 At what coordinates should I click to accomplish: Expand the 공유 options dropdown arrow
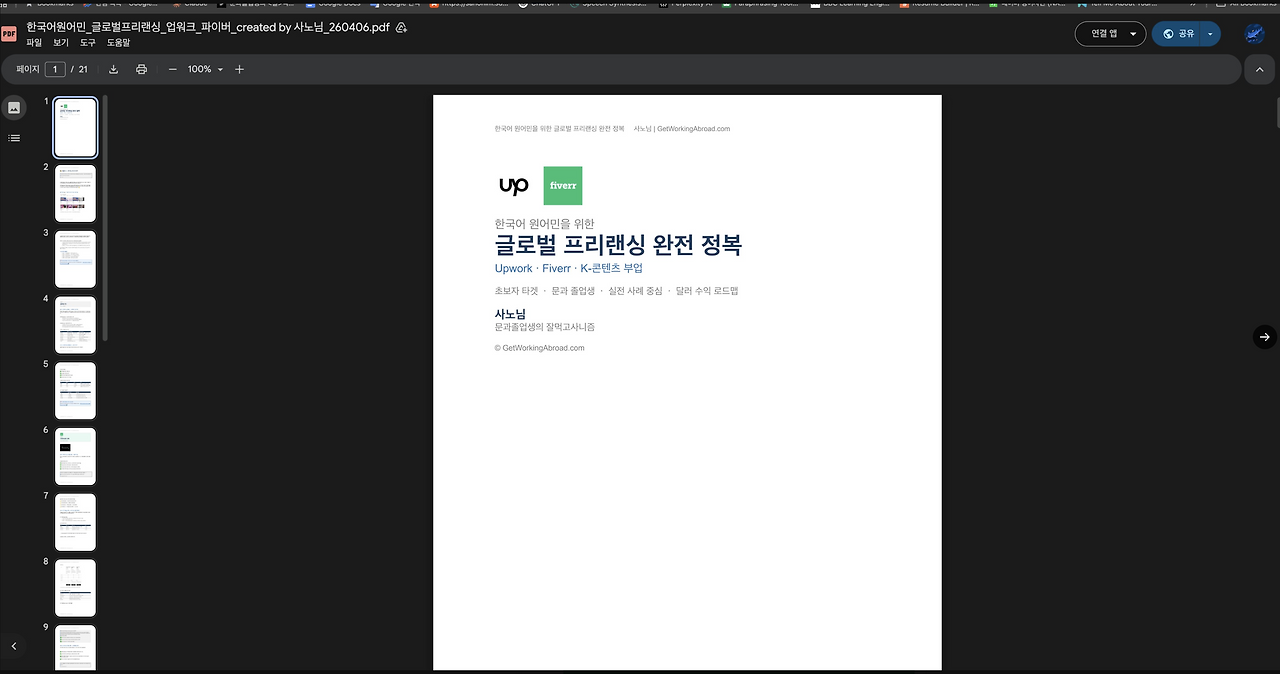click(x=1210, y=34)
